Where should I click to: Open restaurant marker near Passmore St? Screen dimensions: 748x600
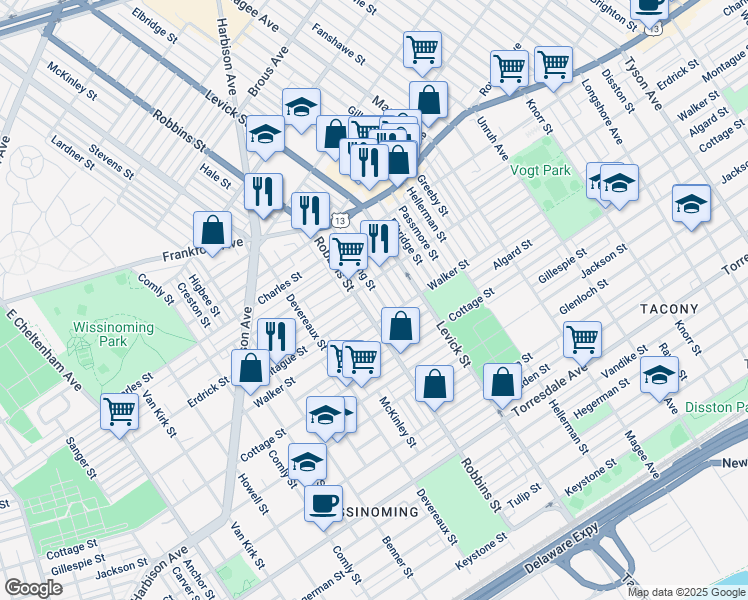point(379,240)
